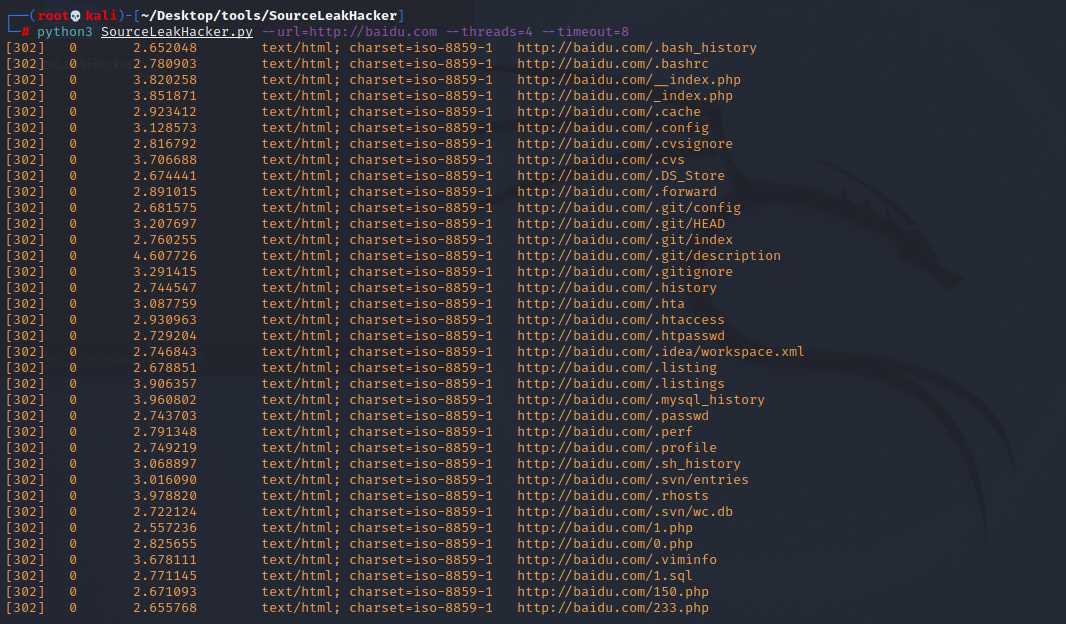Open the http://baidu.com/.sh_history URL

pyautogui.click(x=629, y=464)
